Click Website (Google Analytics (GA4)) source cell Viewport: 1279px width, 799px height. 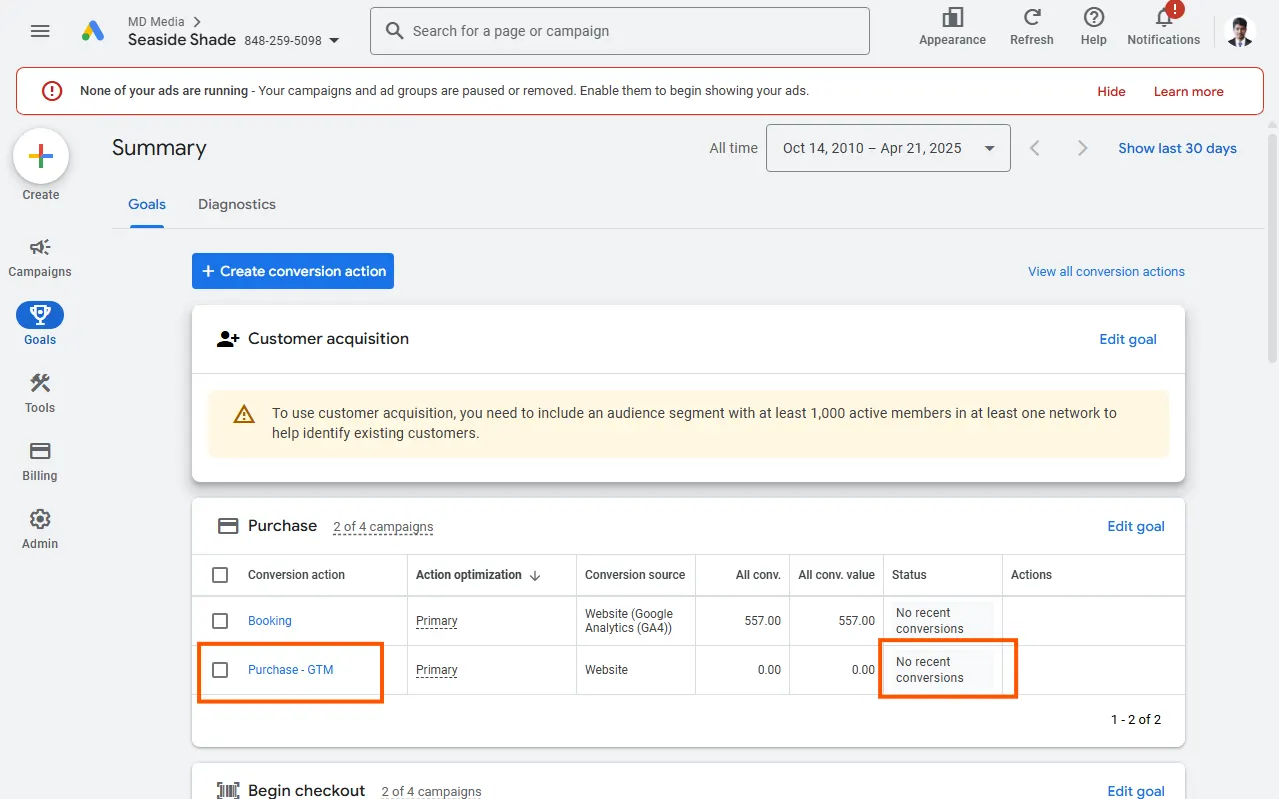point(629,621)
